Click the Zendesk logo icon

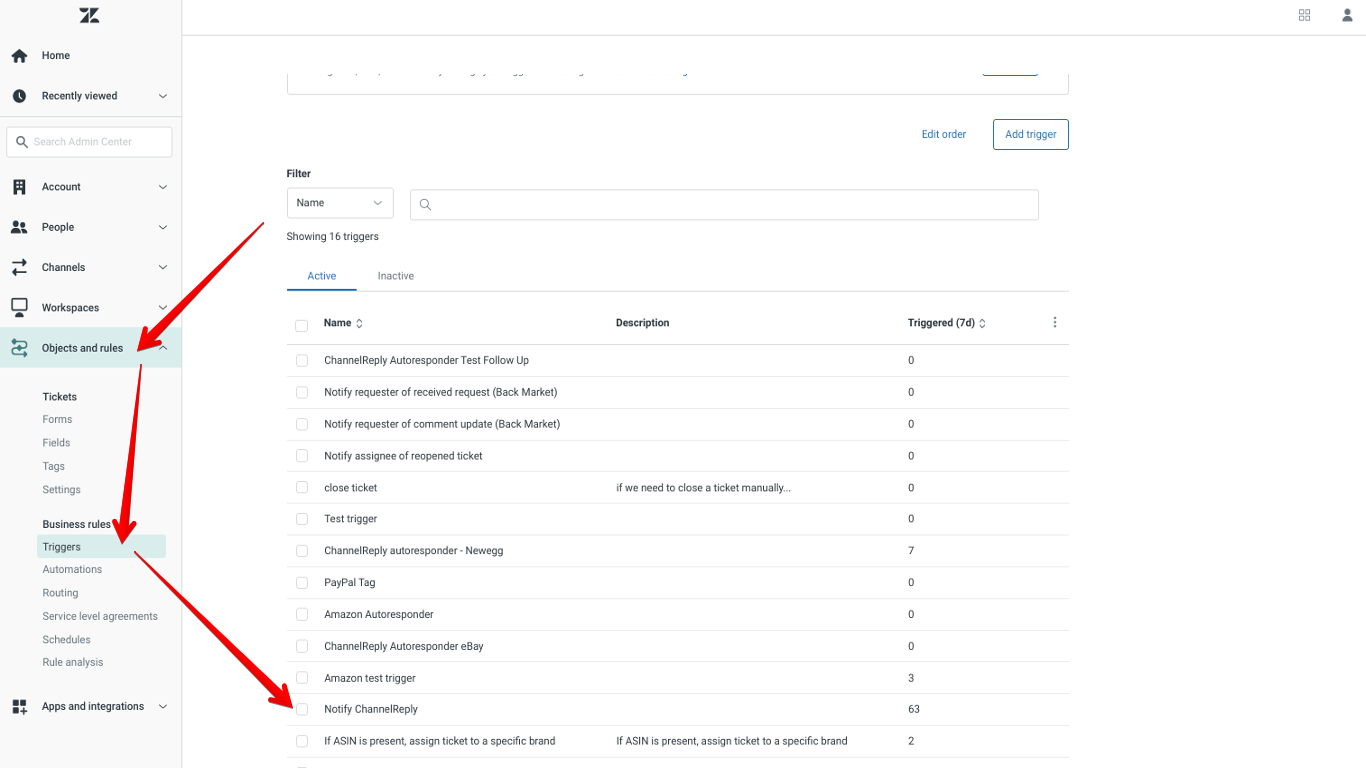tap(89, 15)
